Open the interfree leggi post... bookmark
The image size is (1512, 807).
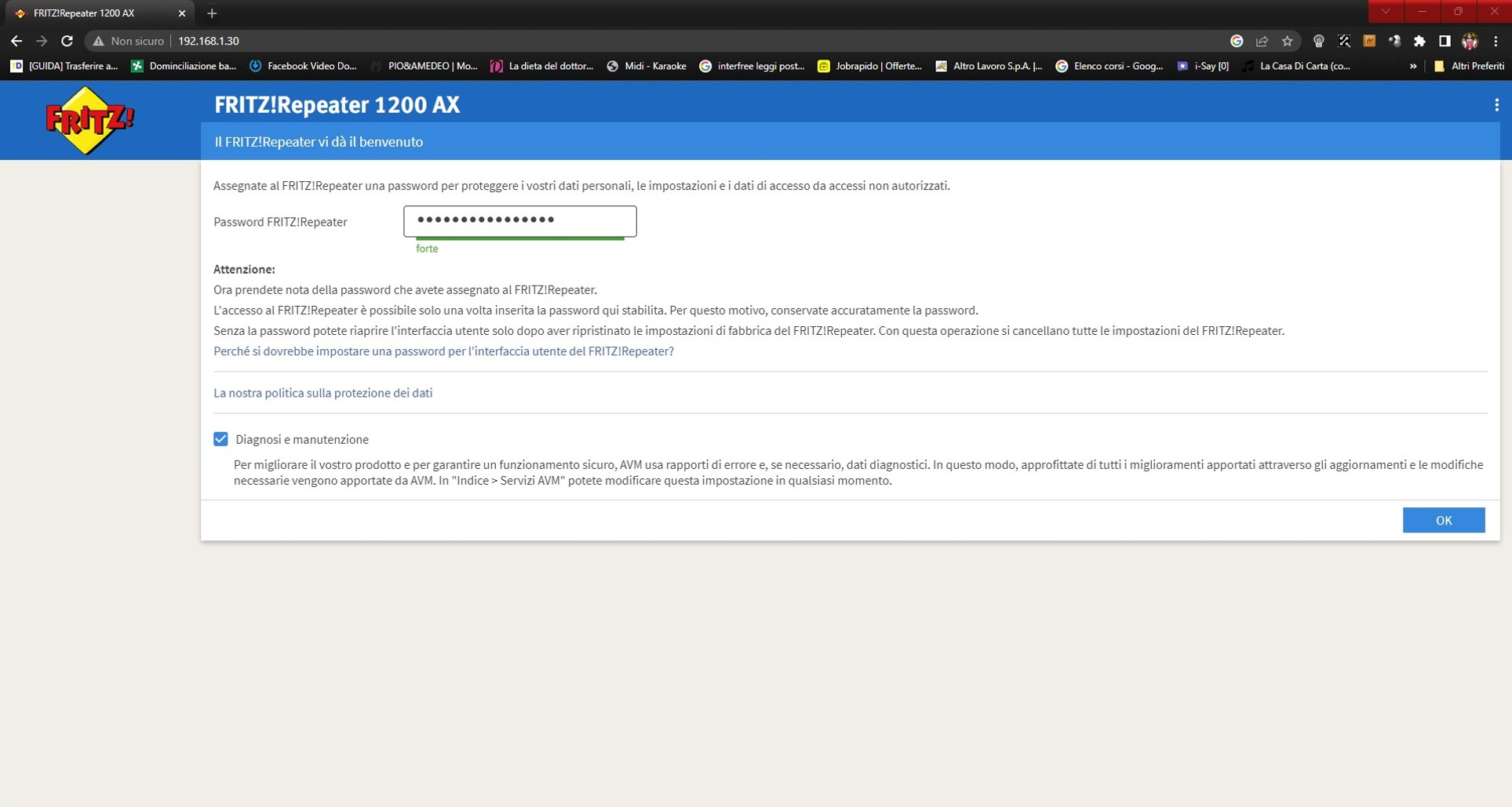point(752,66)
